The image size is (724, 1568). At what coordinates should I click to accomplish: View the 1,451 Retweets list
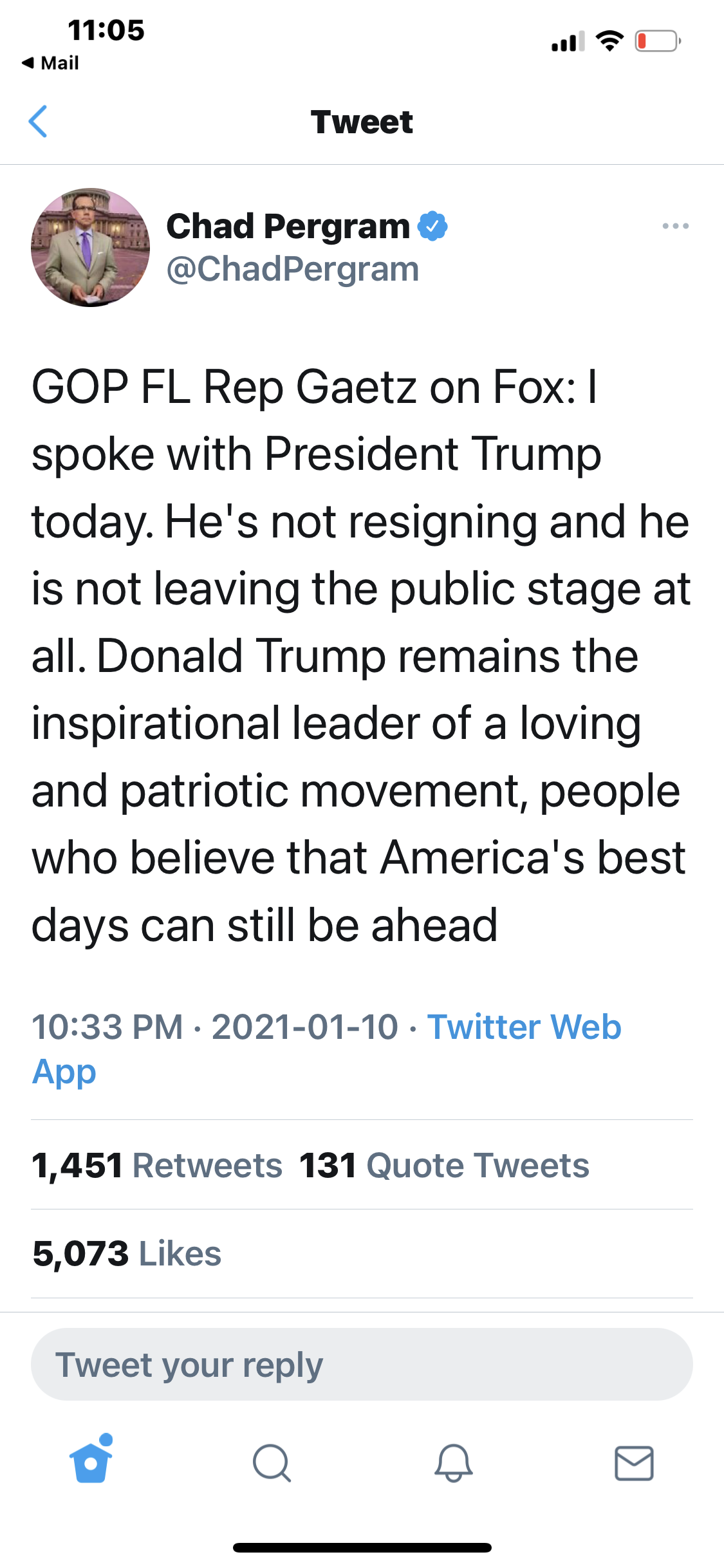157,1166
